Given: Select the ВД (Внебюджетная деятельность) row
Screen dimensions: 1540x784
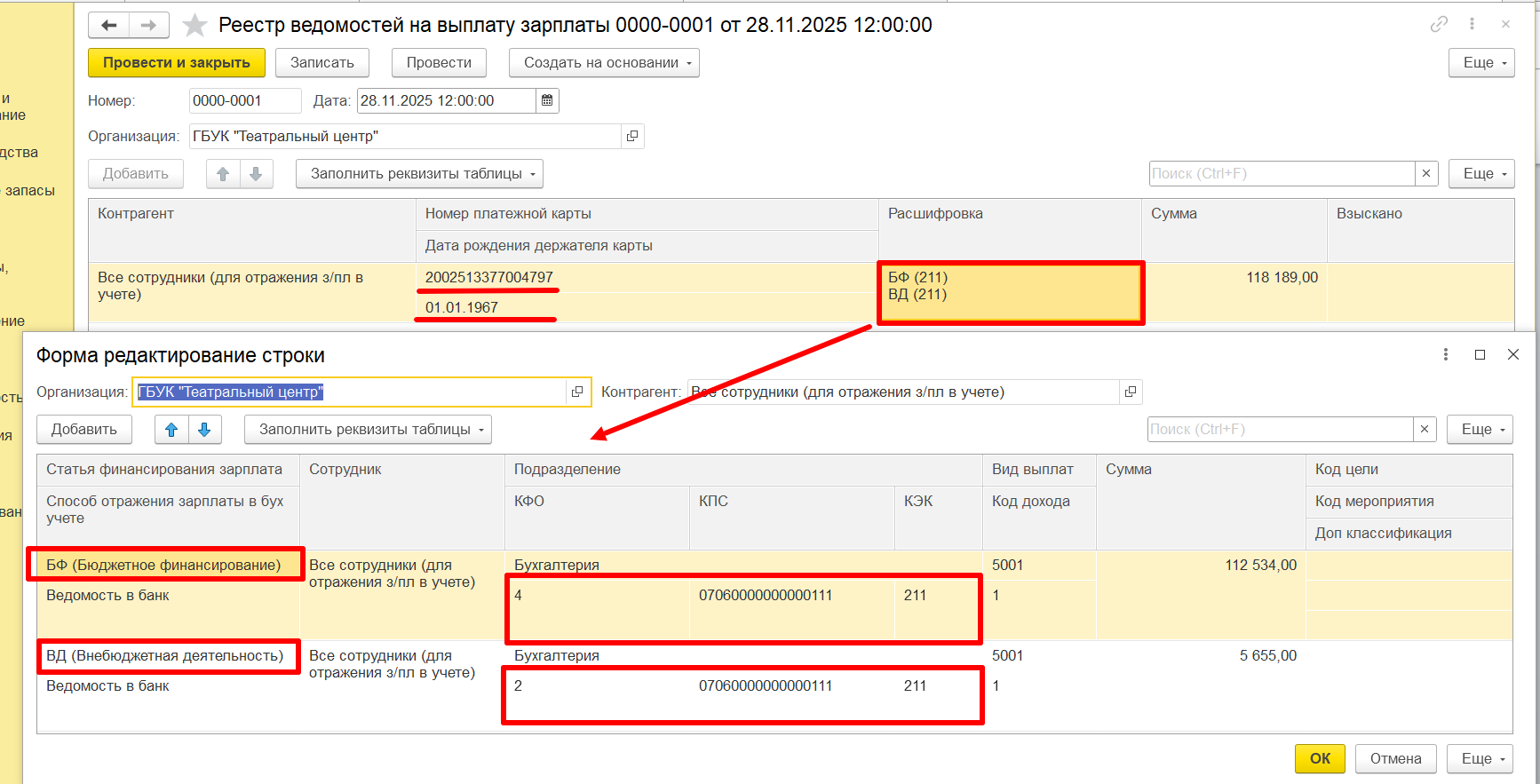Looking at the screenshot, I should (x=165, y=655).
